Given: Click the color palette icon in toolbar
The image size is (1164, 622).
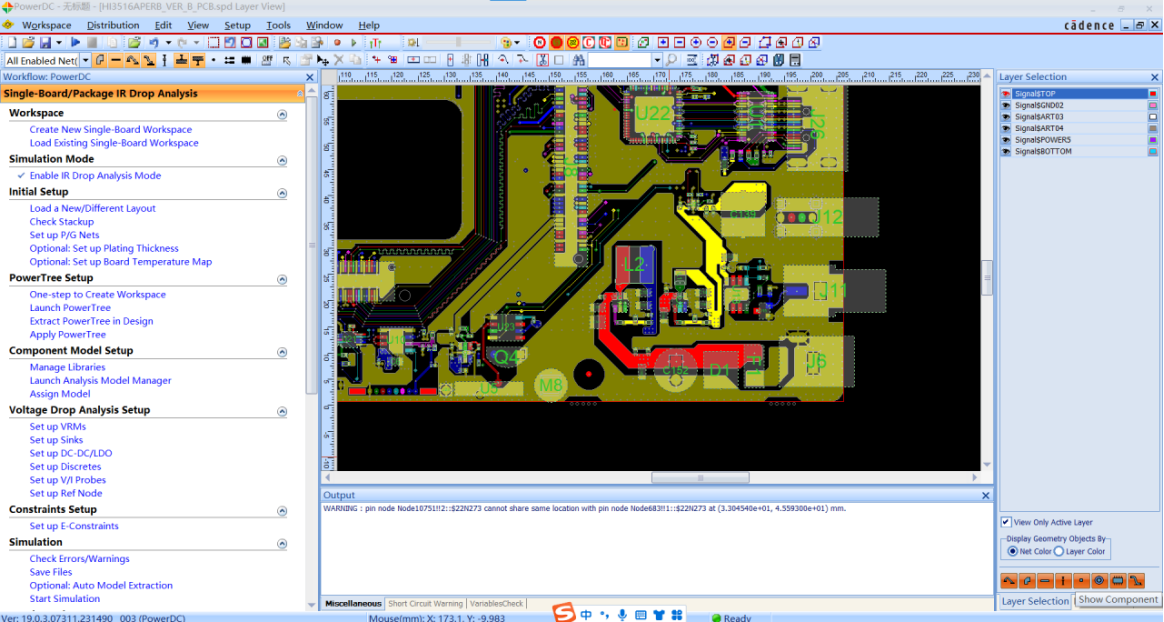Looking at the screenshot, I should (506, 42).
